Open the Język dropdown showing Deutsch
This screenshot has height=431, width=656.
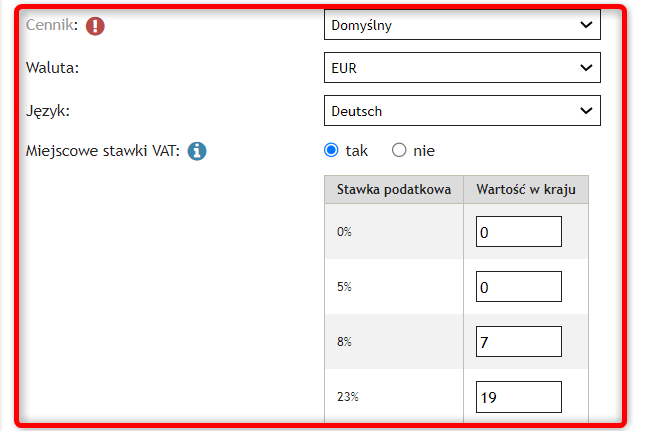point(462,111)
